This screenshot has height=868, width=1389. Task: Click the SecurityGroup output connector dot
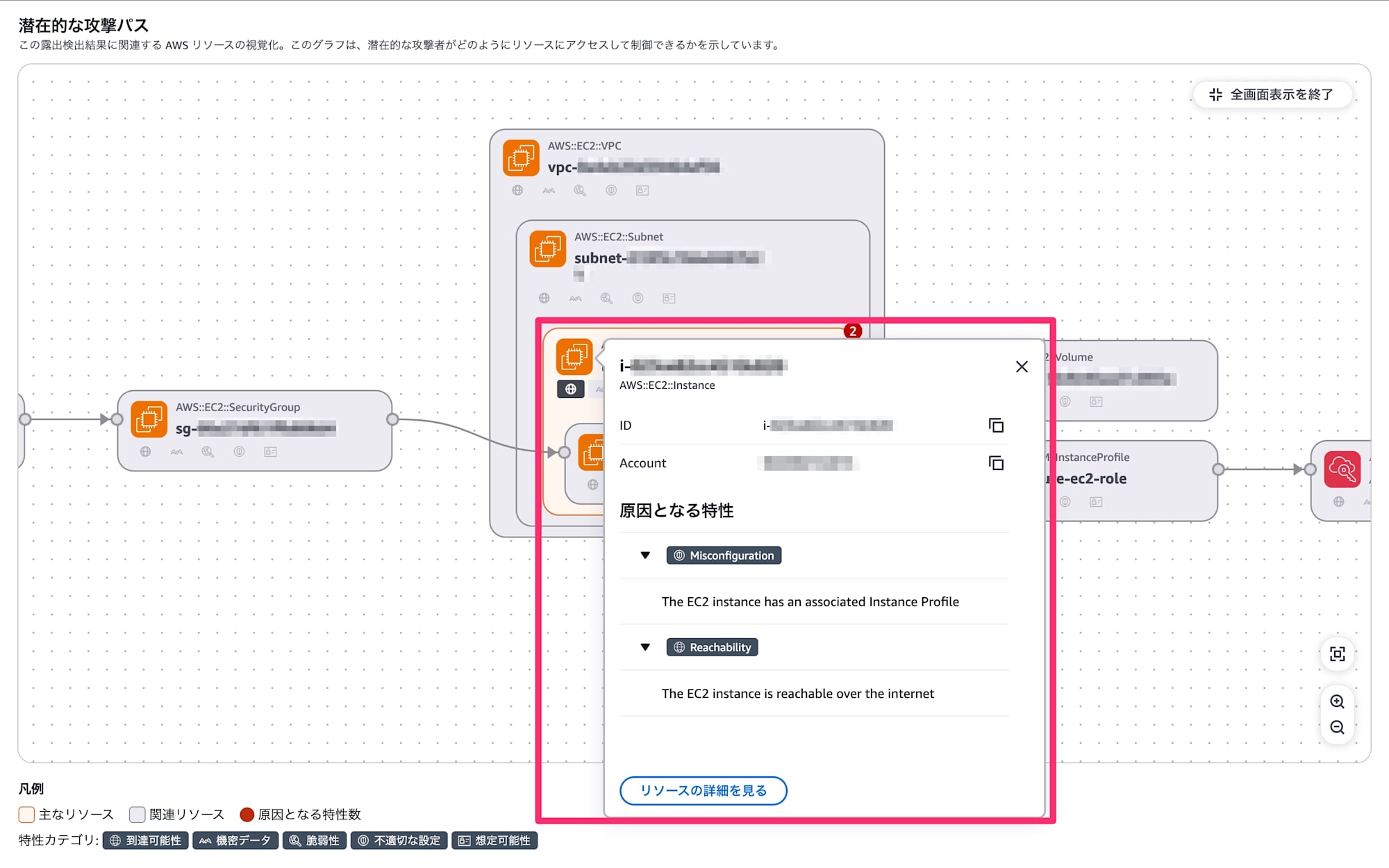click(392, 419)
